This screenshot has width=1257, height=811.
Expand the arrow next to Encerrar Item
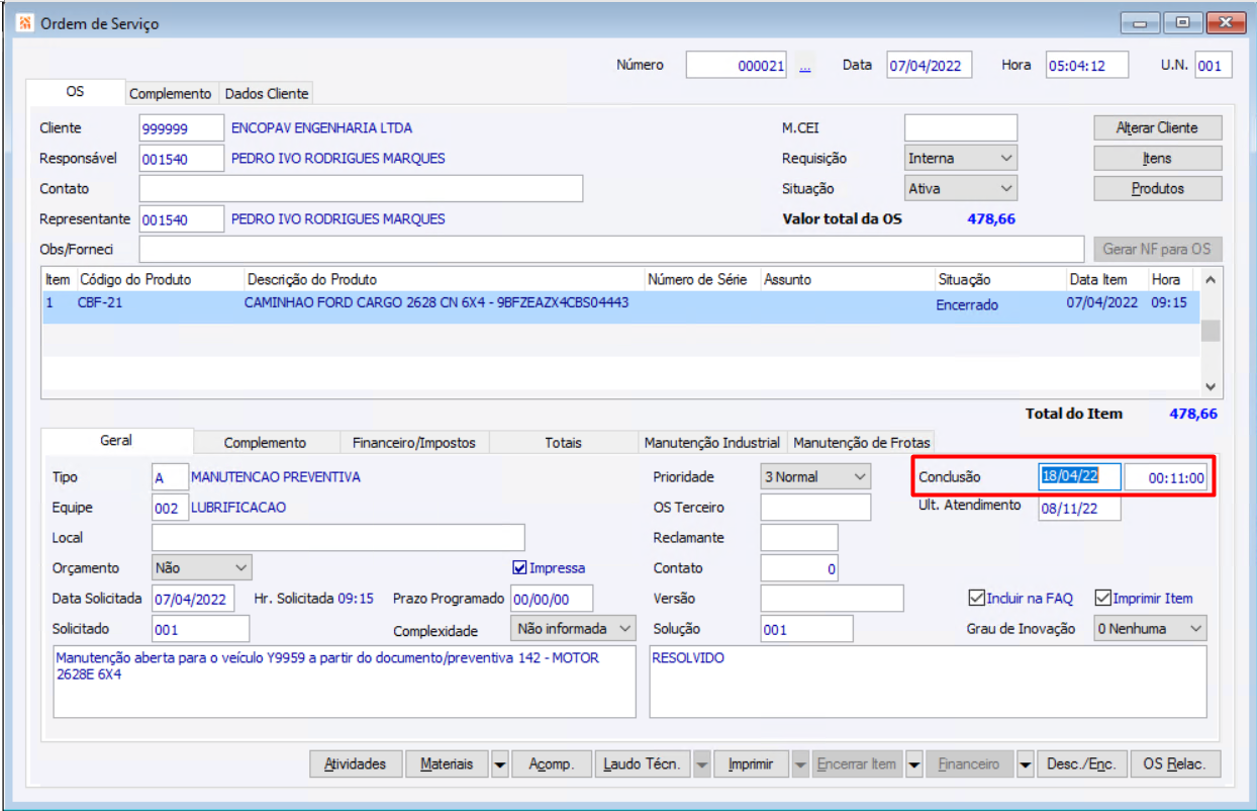tap(914, 764)
